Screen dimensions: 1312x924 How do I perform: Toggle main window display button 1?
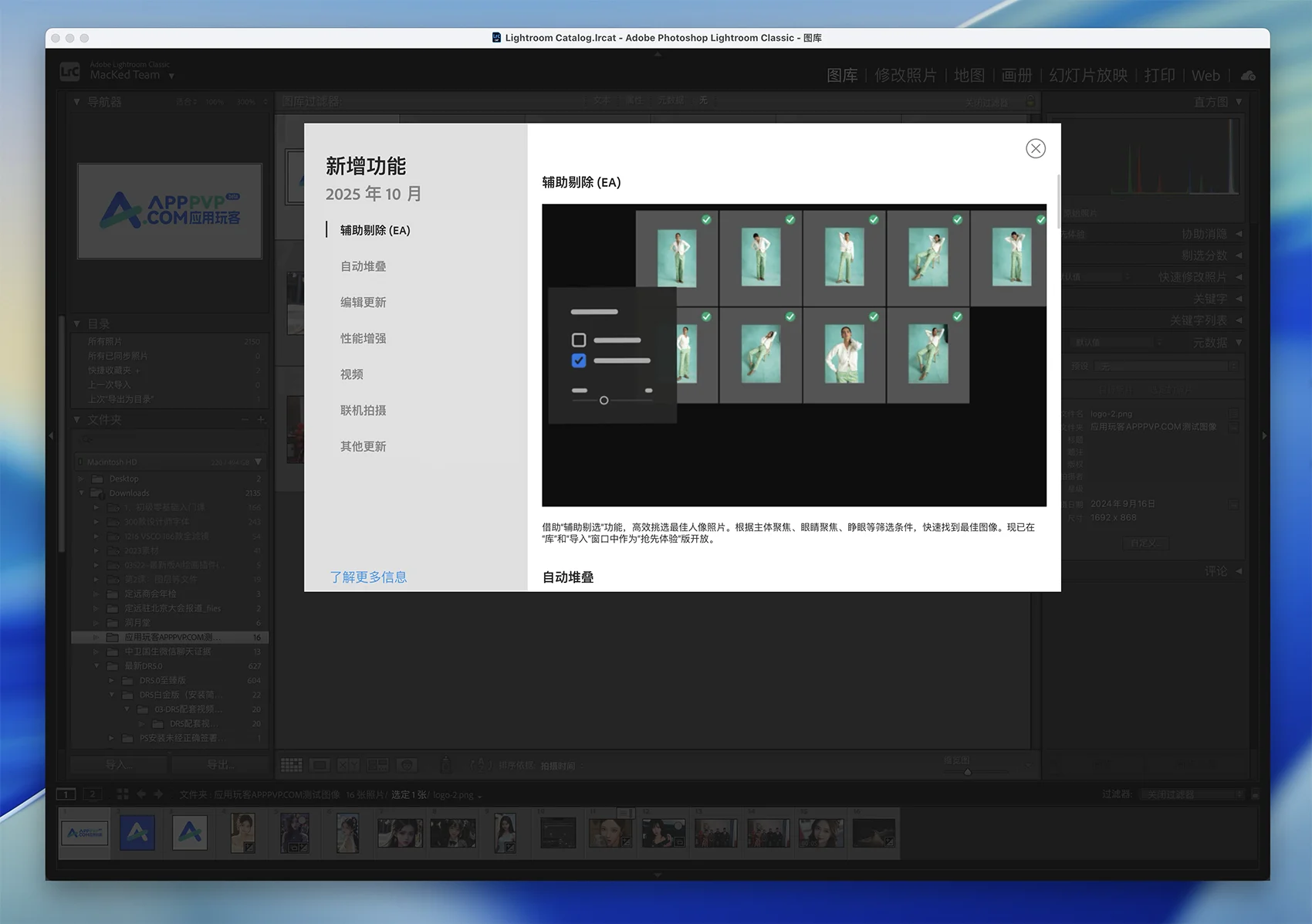[66, 794]
